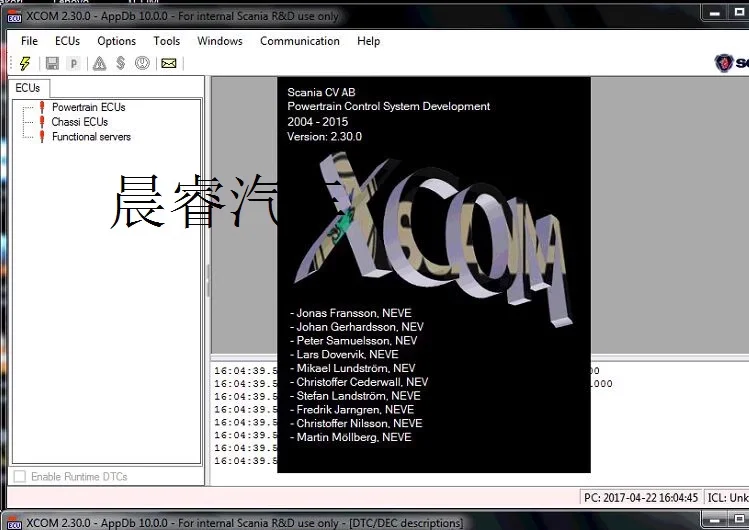Click 'Lars Dovervik, NEVE' credit line
The image size is (749, 530).
344,354
